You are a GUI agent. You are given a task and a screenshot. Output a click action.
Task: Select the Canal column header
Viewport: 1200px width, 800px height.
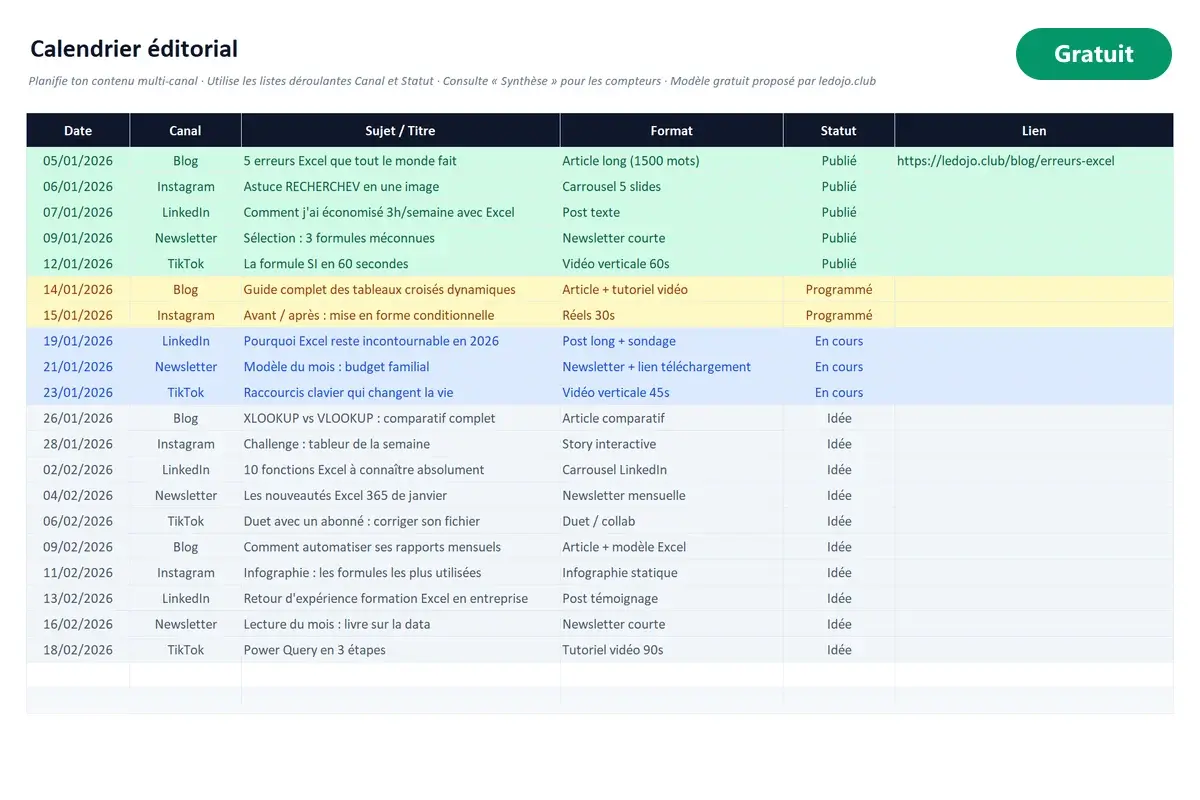coord(185,130)
